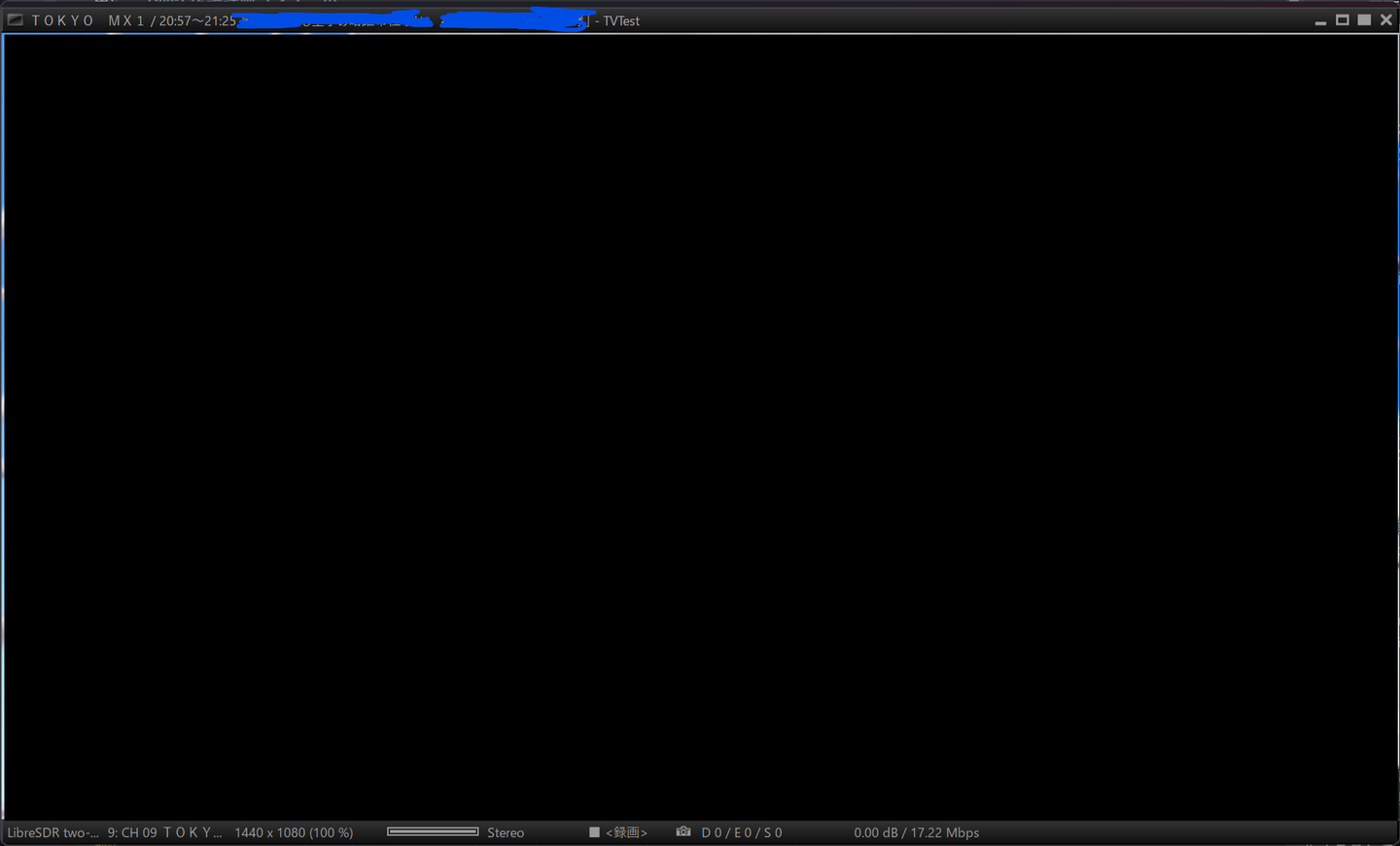Start recording with the 録画 button
The height and width of the screenshot is (846, 1400).
click(x=618, y=832)
